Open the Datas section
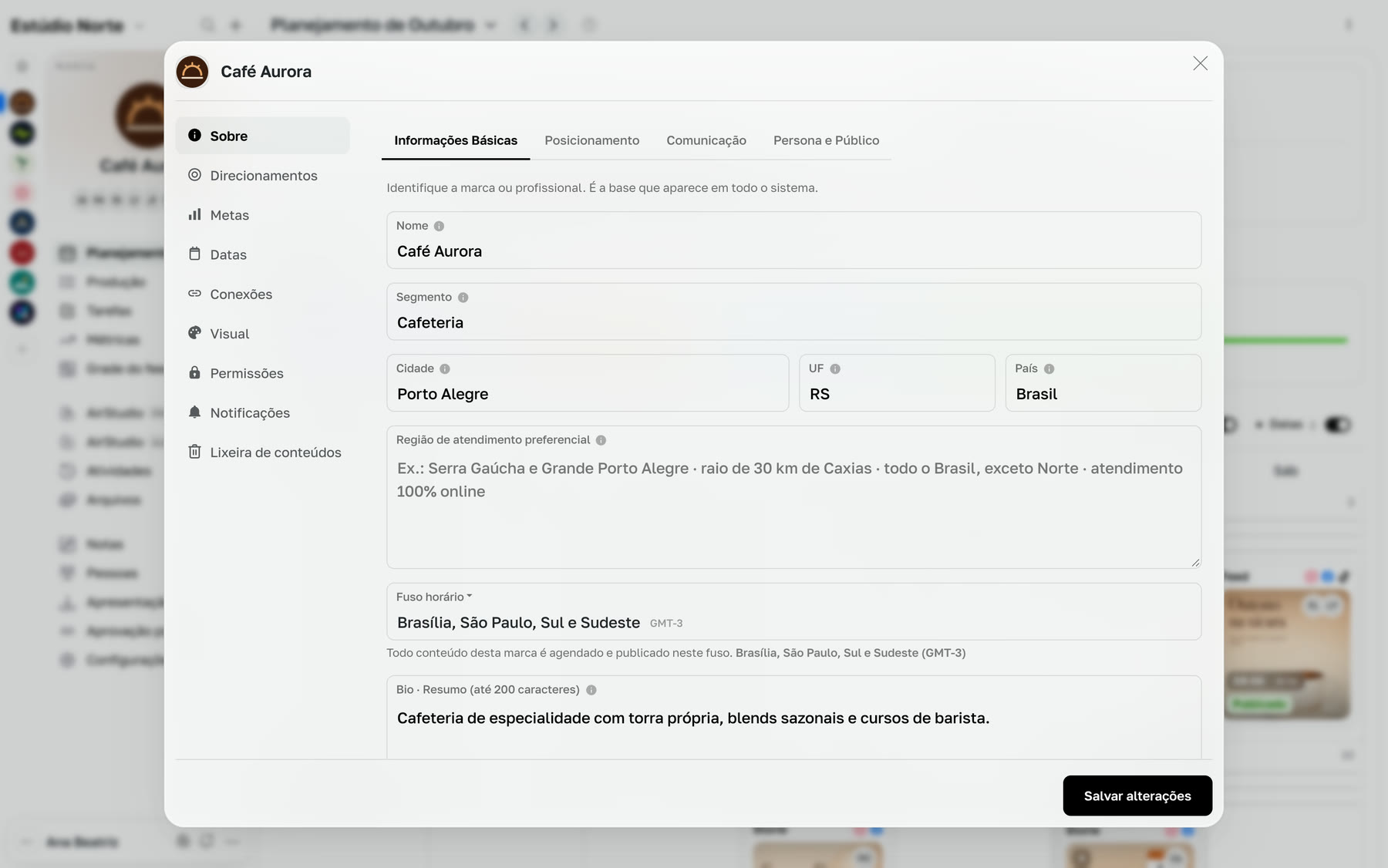 [x=262, y=254]
